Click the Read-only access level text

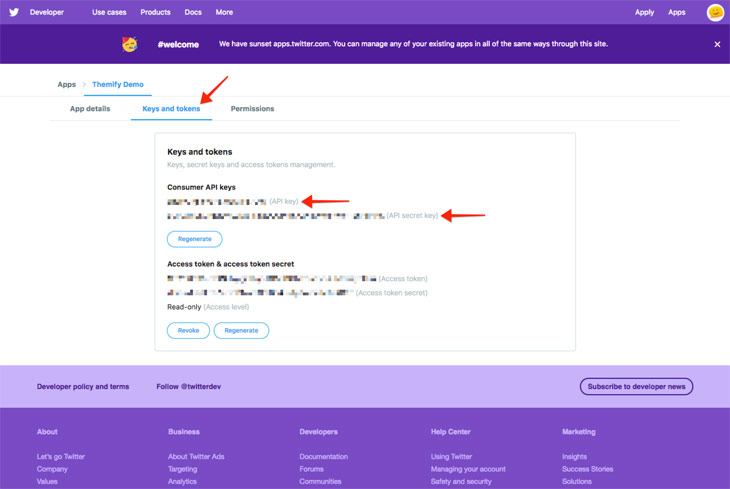[x=184, y=307]
